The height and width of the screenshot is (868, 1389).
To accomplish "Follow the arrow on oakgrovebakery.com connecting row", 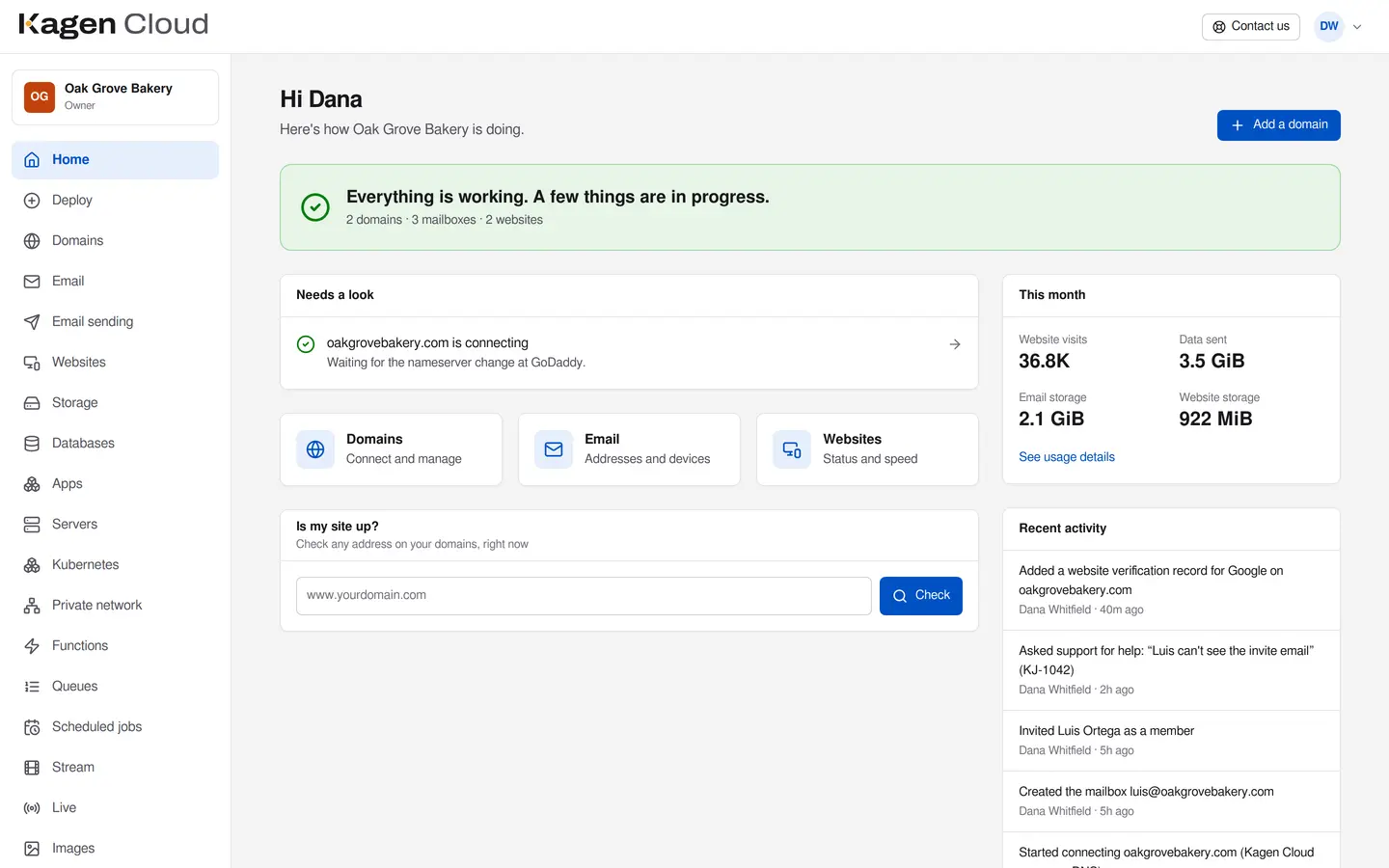I will [x=955, y=344].
